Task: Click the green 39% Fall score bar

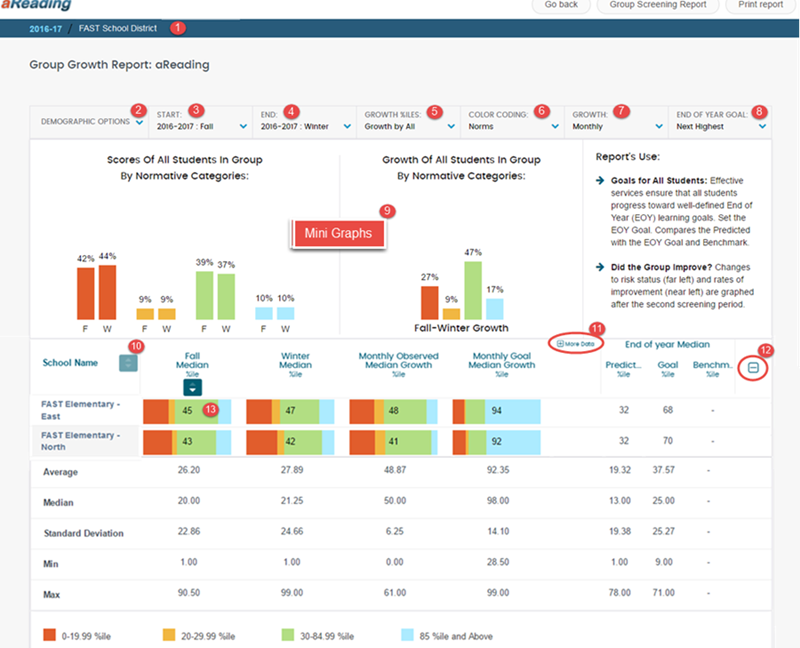Action: coord(205,295)
